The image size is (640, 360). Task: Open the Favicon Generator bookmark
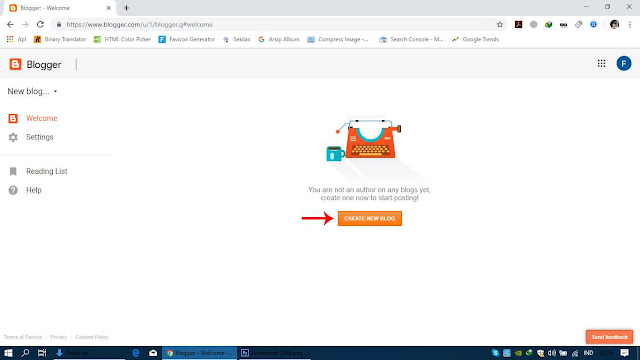(x=187, y=39)
